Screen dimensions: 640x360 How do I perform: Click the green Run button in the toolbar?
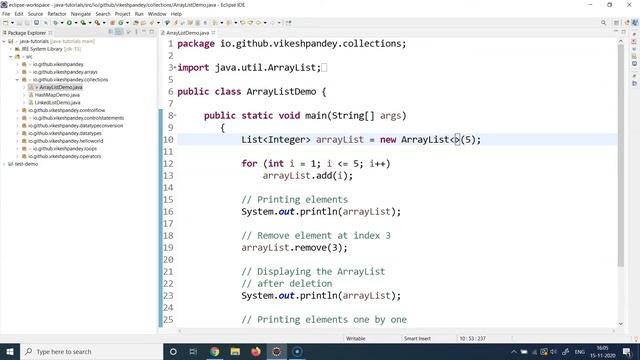[x=69, y=23]
